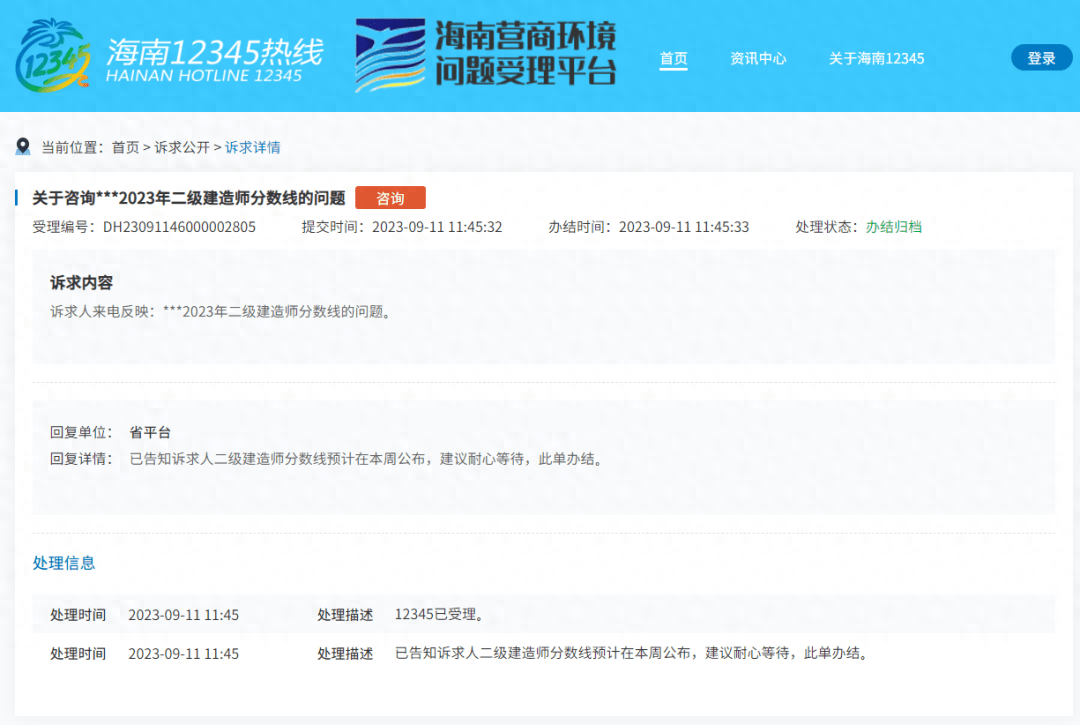Click the completion time 2023-09-11 11:45:33
The width and height of the screenshot is (1080, 725).
pos(684,227)
